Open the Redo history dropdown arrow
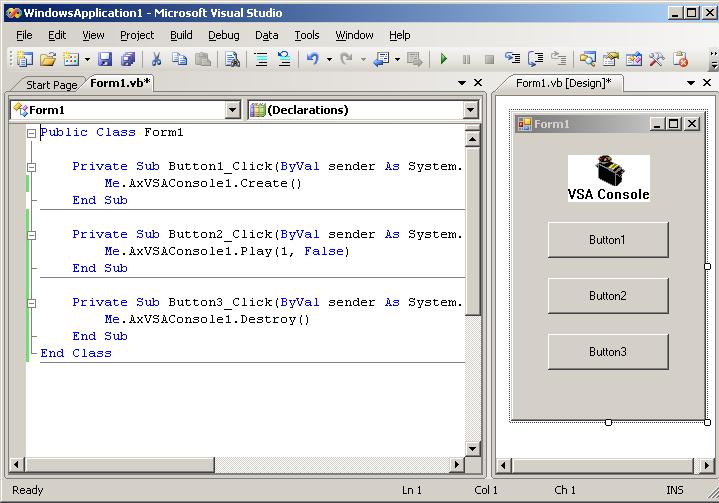The height and width of the screenshot is (503, 719). tap(363, 59)
